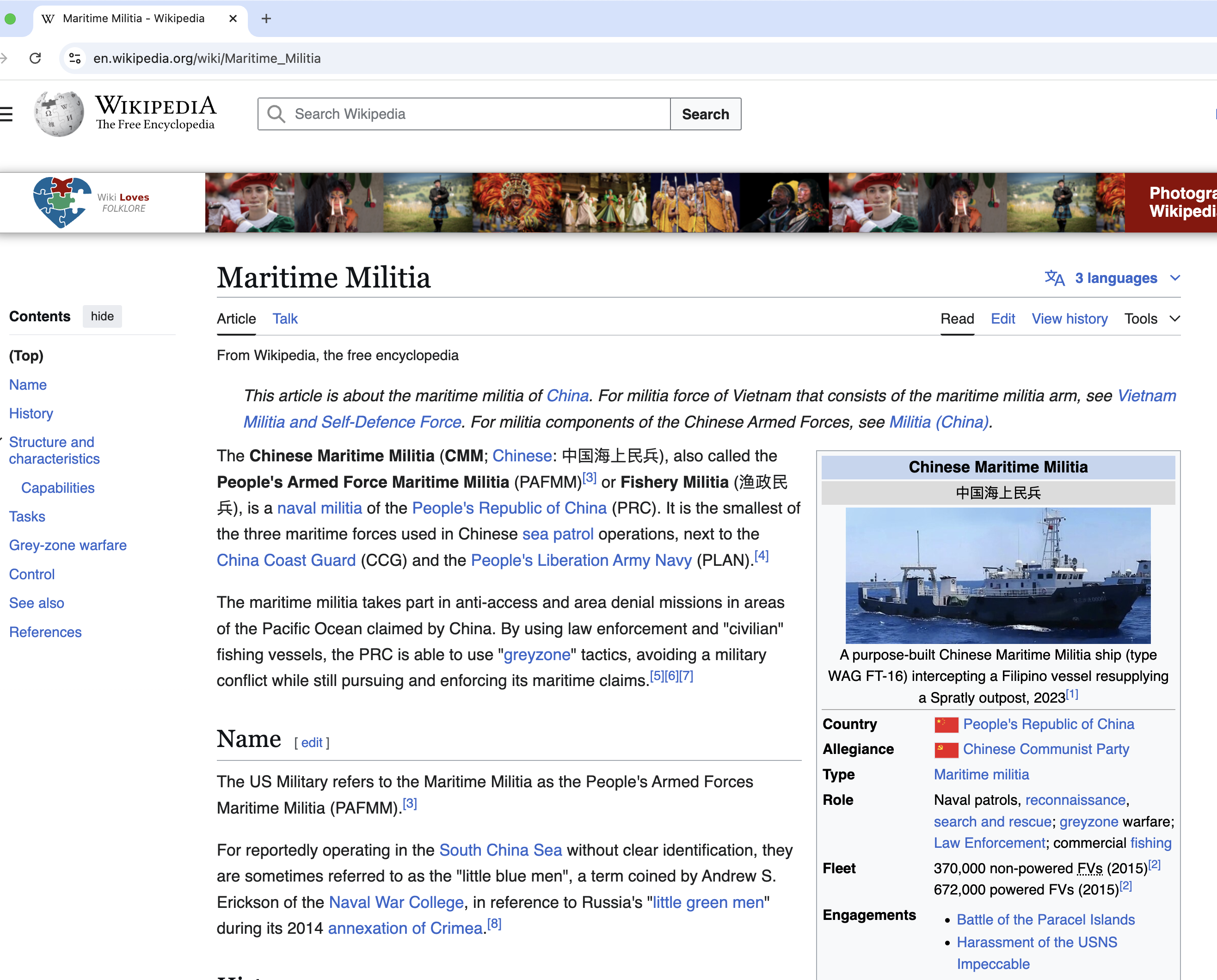1217x980 pixels.
Task: Go to Tasks section in contents
Action: 27,516
